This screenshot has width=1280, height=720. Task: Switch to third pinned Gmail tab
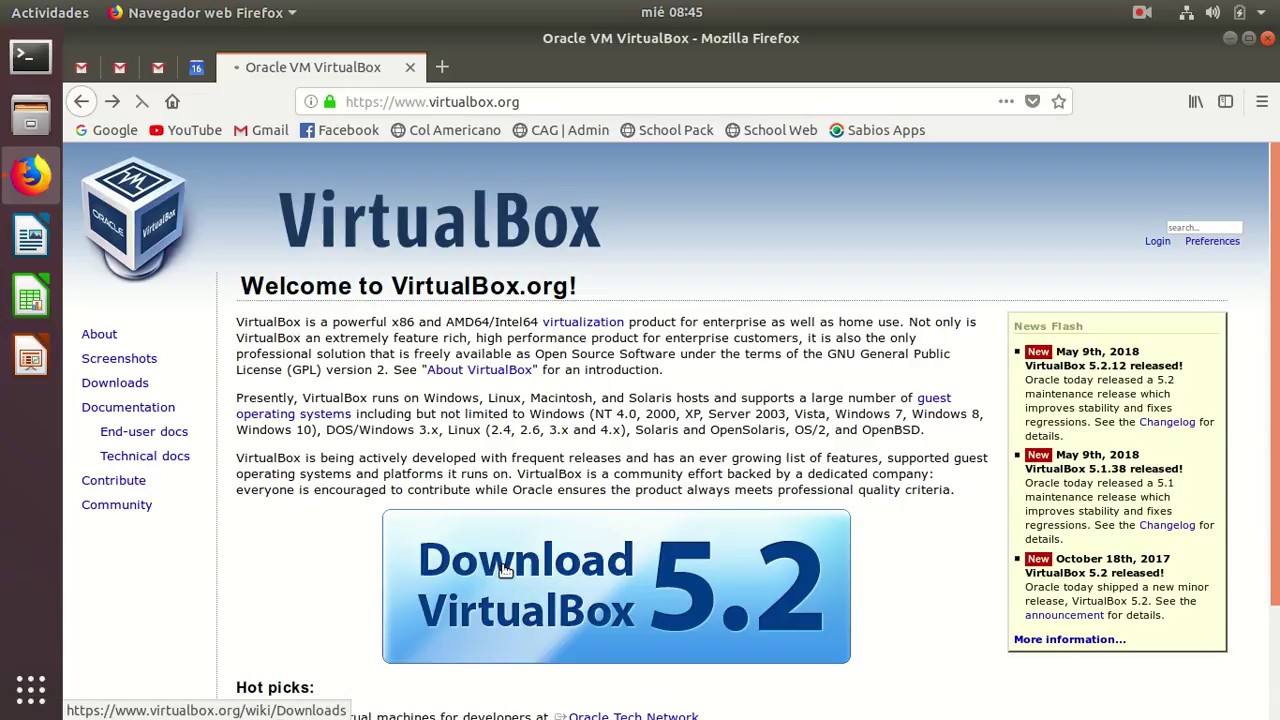(x=158, y=67)
